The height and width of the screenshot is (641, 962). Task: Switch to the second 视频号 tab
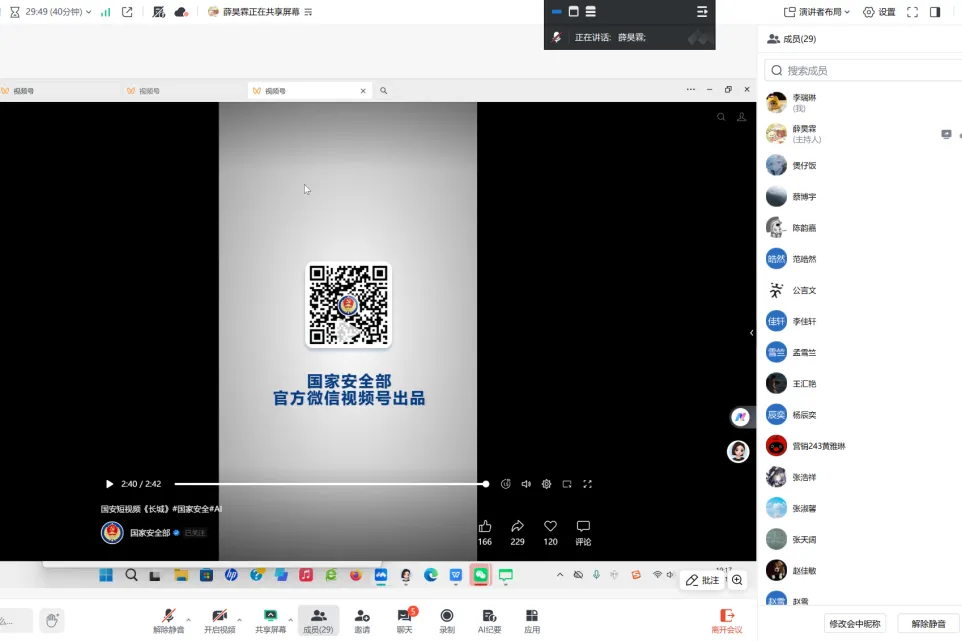coord(185,91)
